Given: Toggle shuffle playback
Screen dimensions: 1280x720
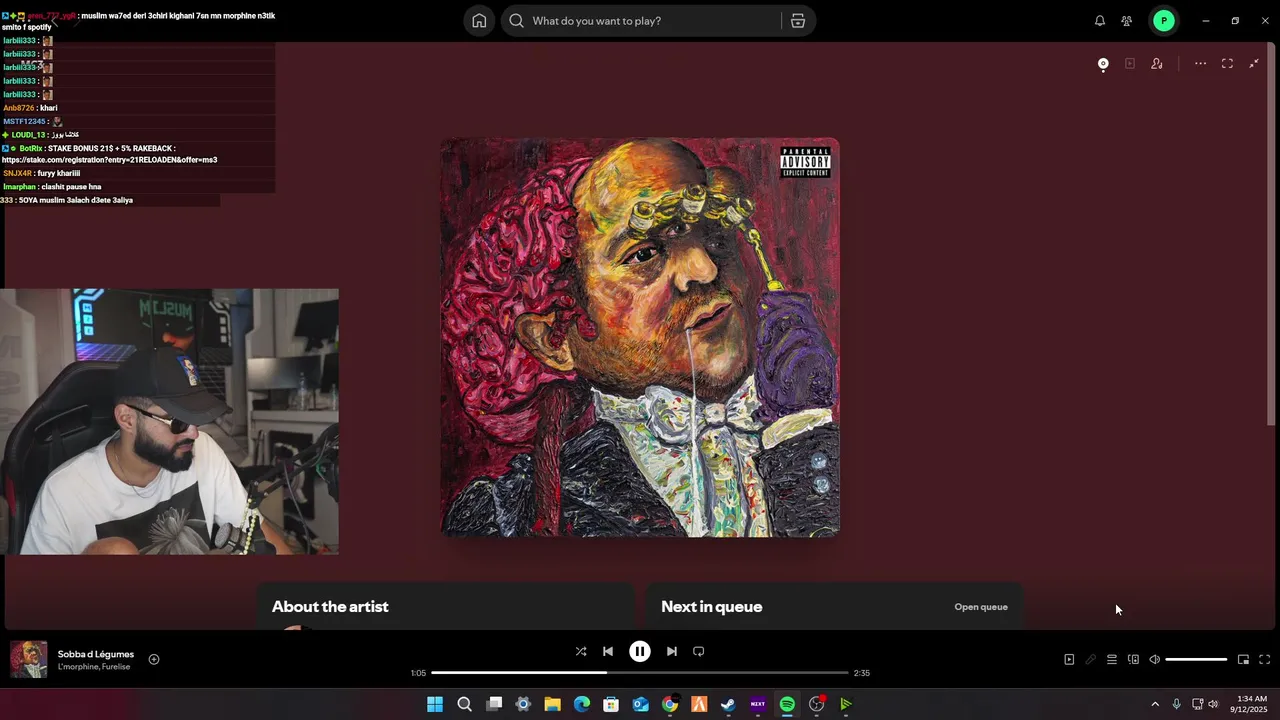Looking at the screenshot, I should tap(581, 651).
